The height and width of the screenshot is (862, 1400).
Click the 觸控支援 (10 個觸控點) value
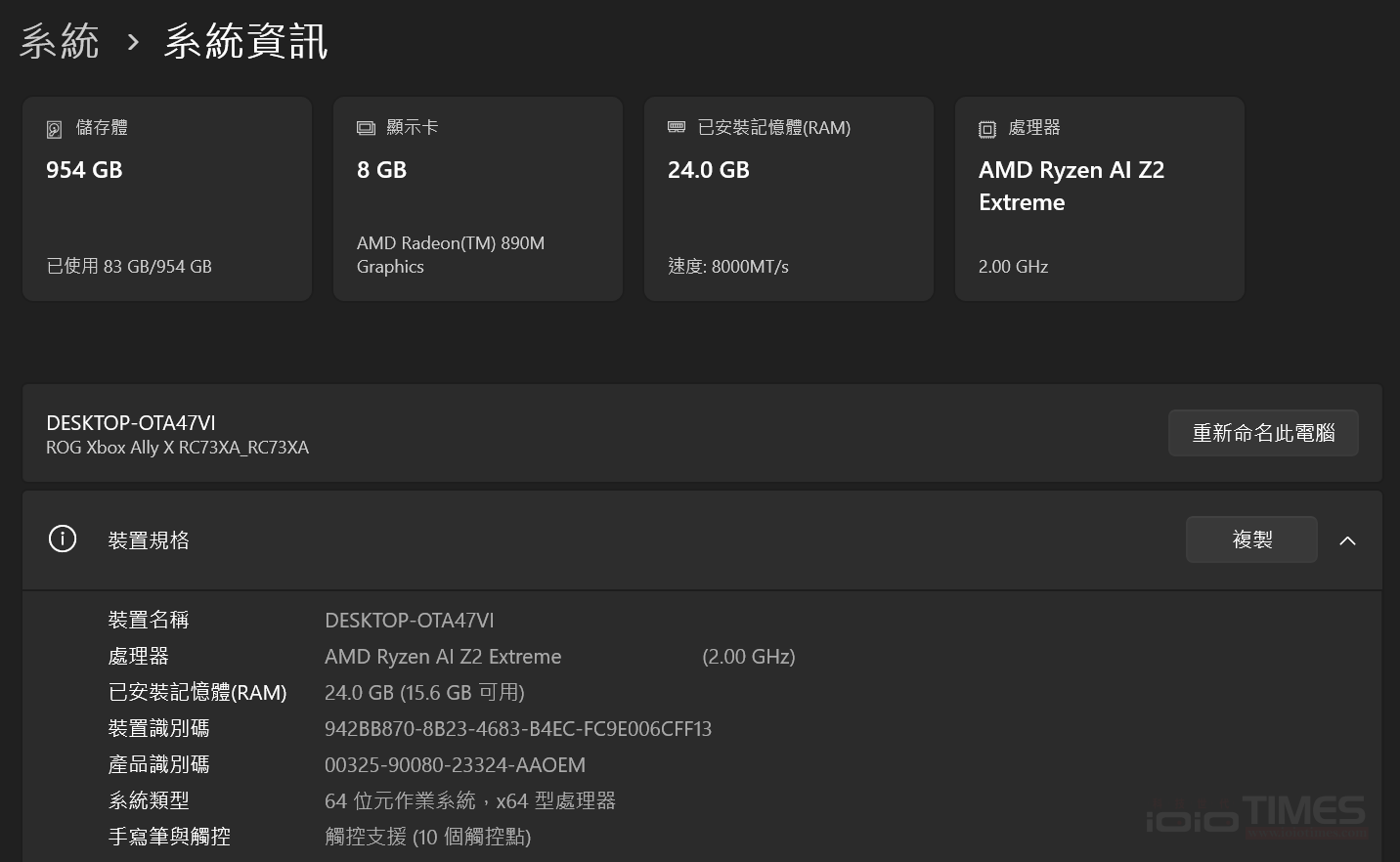428,838
